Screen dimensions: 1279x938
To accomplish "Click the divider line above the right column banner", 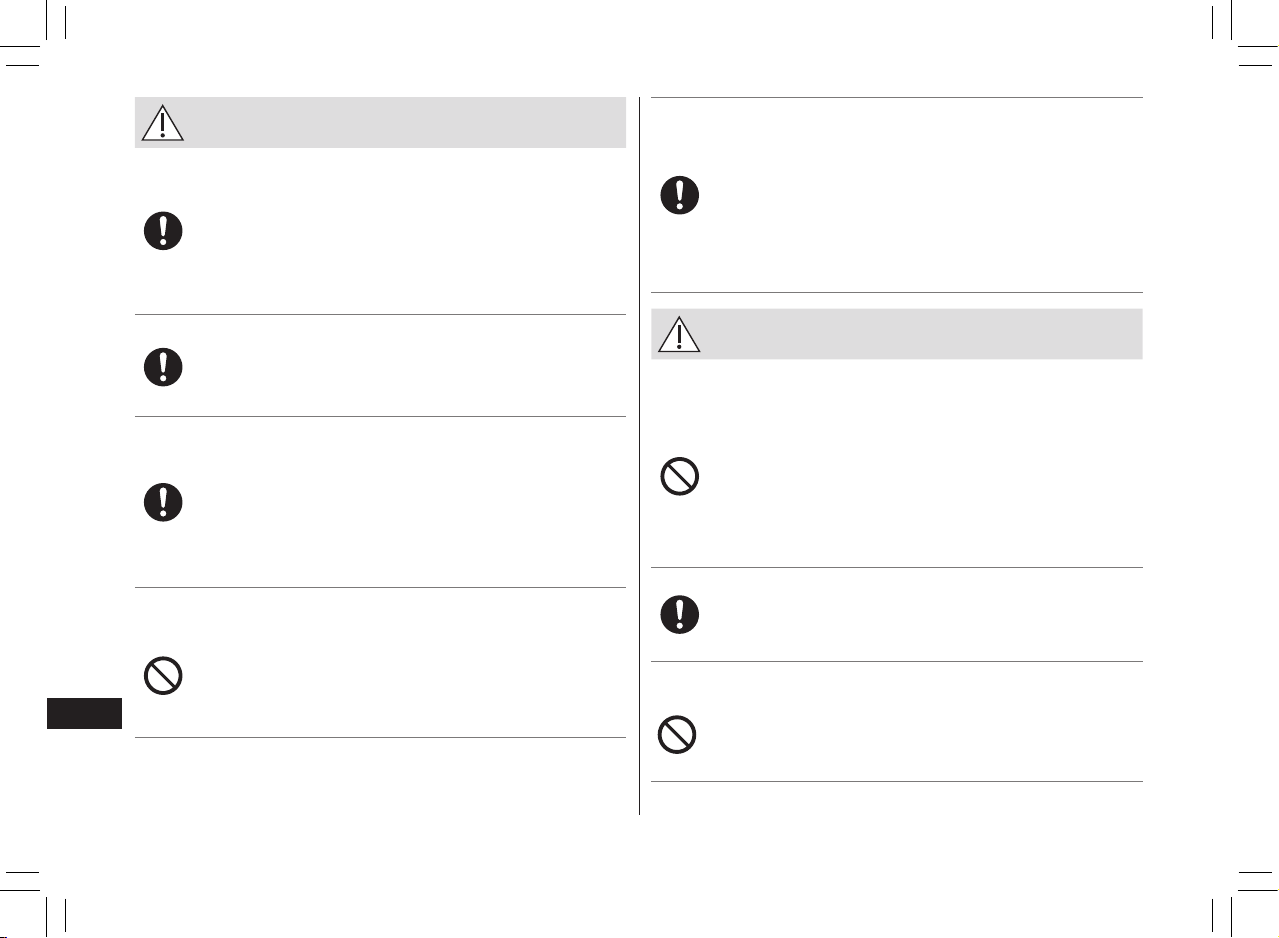I will pos(897,293).
